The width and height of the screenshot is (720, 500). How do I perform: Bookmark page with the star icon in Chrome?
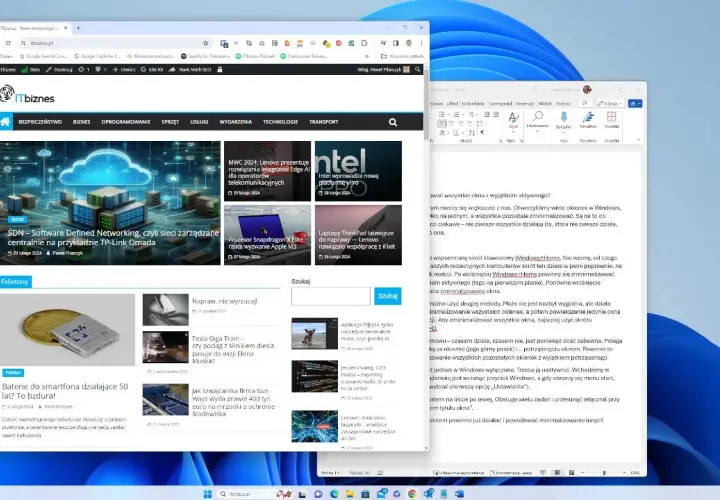point(206,43)
